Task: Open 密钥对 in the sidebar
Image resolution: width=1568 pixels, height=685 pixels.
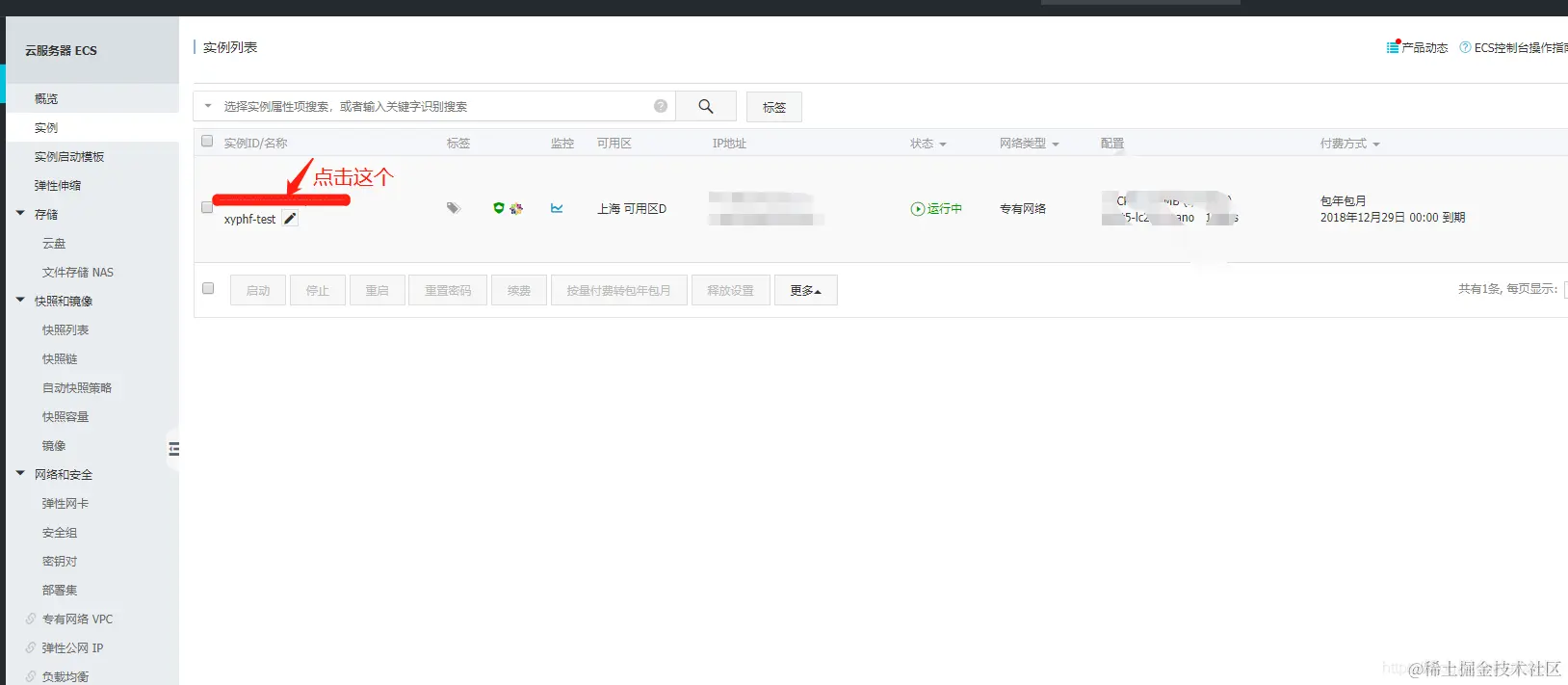Action: 60,561
